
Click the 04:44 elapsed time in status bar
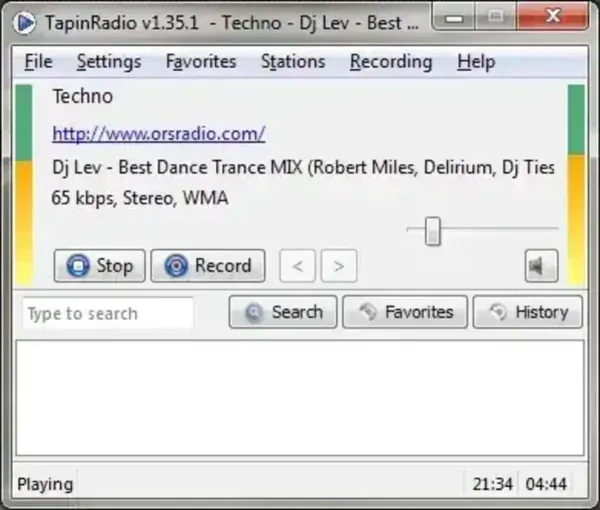click(546, 484)
